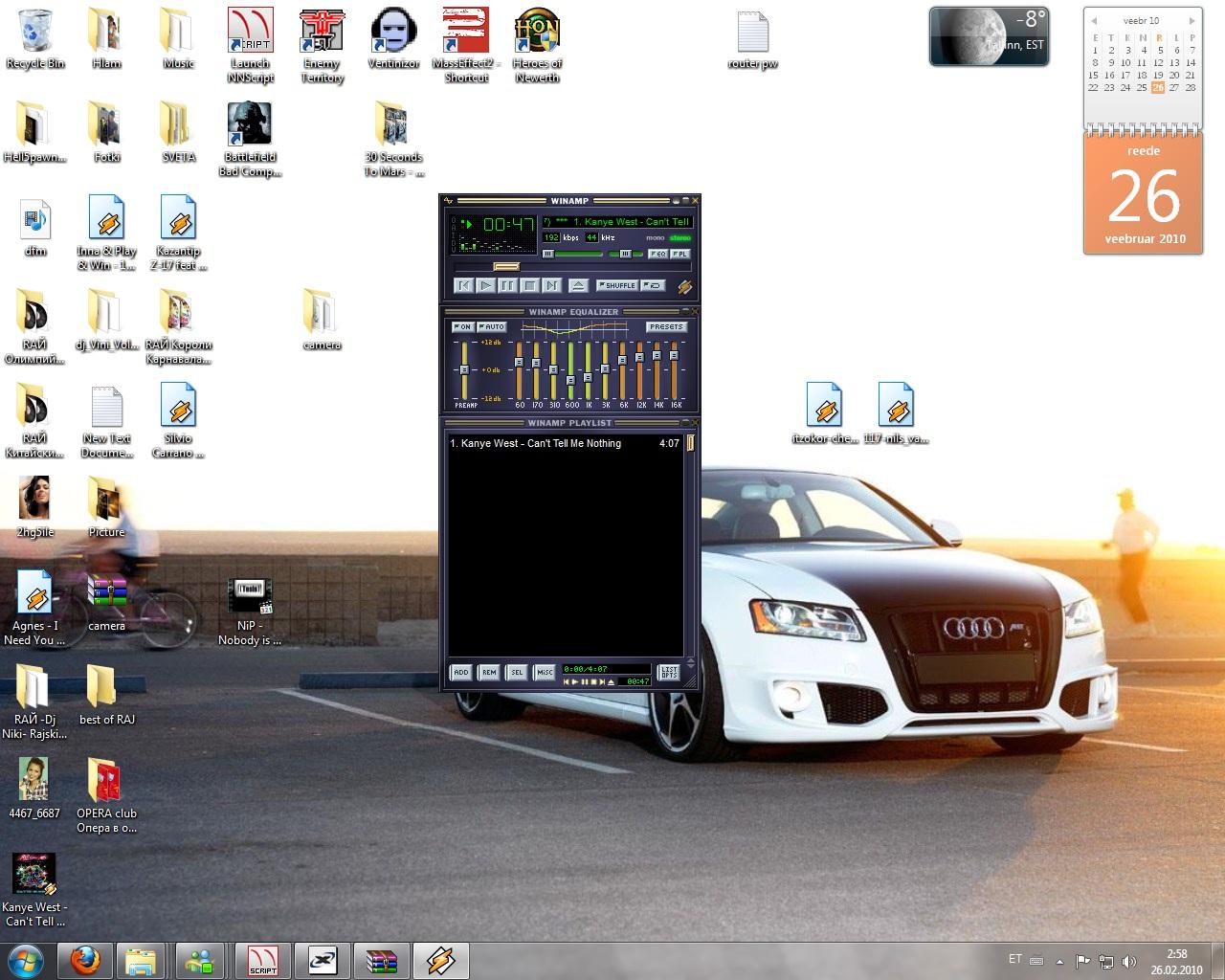Open playlist LIST OPTS menu
Image resolution: width=1225 pixels, height=980 pixels.
click(669, 673)
